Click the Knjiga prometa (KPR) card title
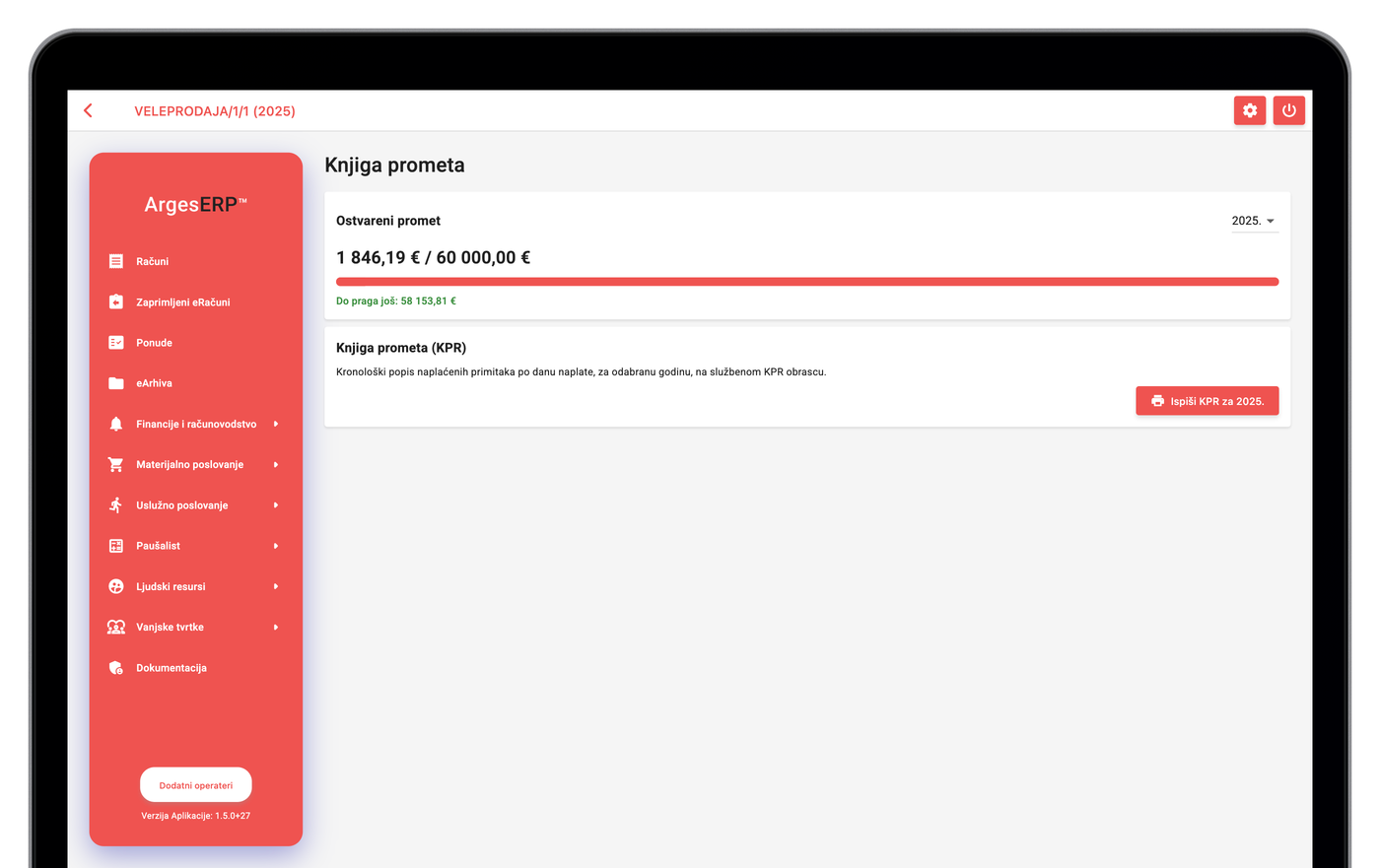This screenshot has height=868, width=1380. (x=401, y=348)
